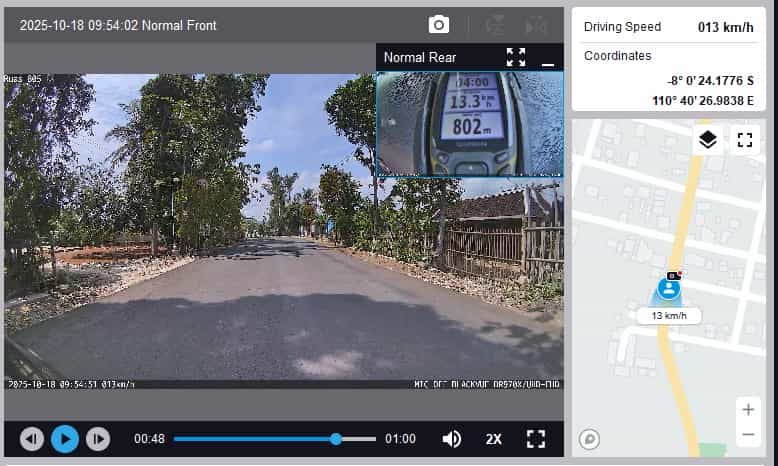The image size is (778, 466).
Task: Mute the video with the speaker icon
Action: (x=452, y=438)
